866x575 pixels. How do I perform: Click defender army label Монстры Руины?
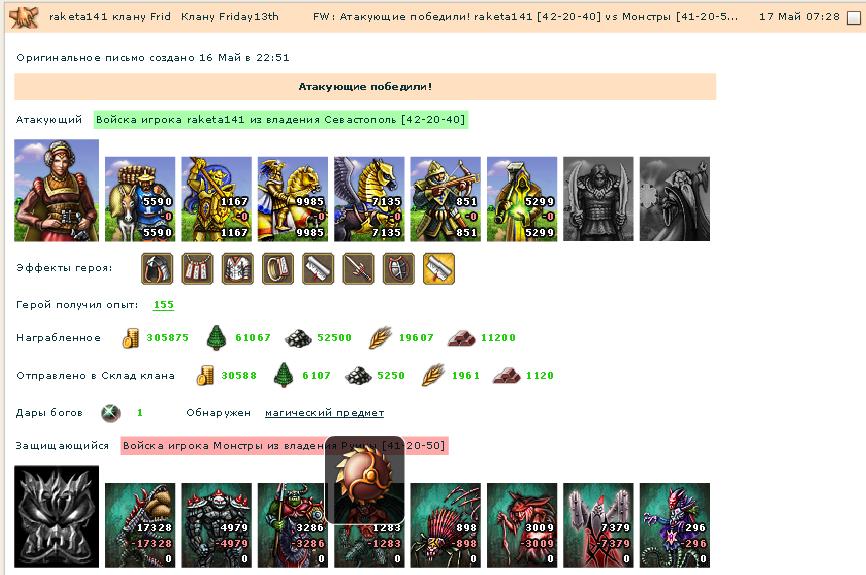[x=284, y=445]
